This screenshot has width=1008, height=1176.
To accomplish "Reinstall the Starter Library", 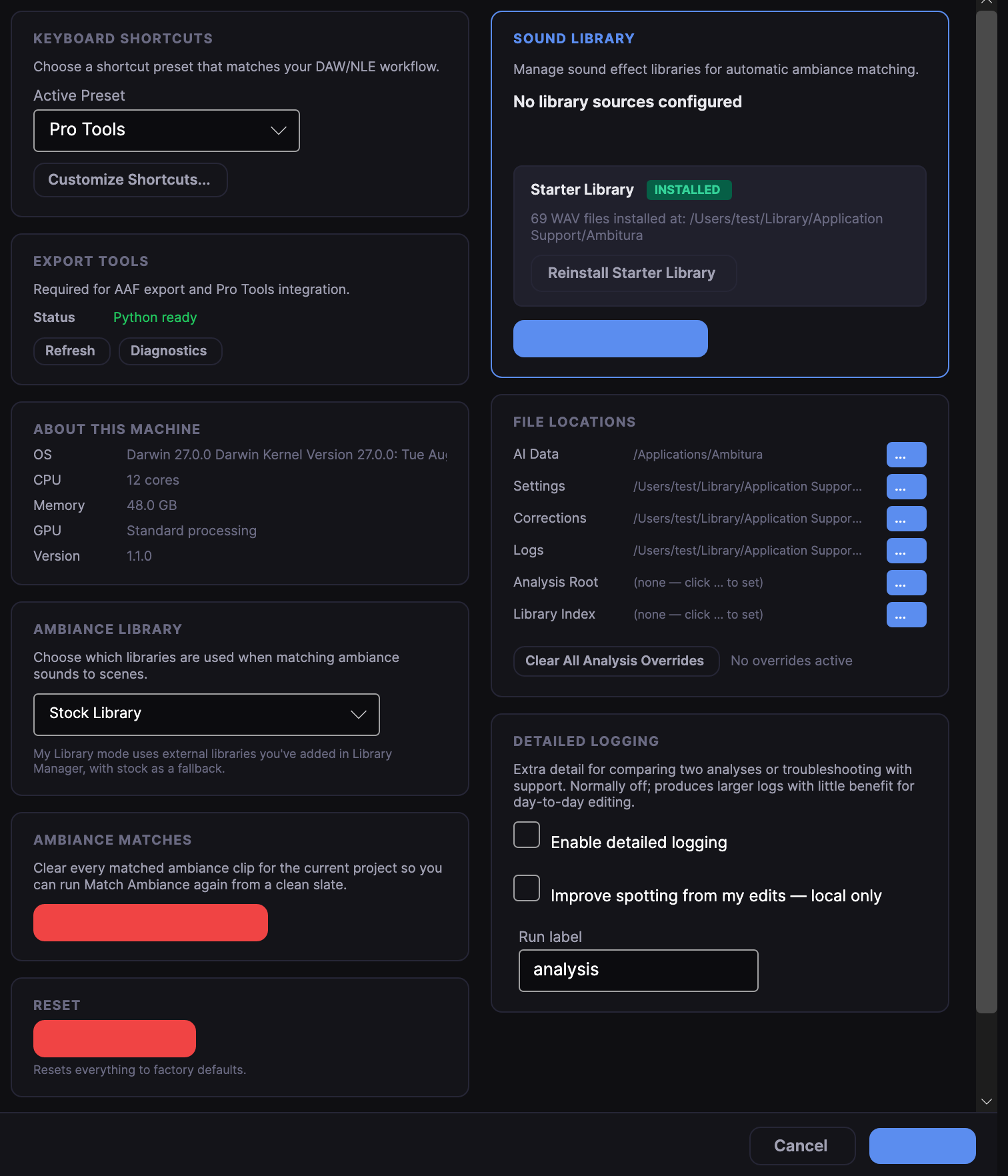I will pos(633,273).
